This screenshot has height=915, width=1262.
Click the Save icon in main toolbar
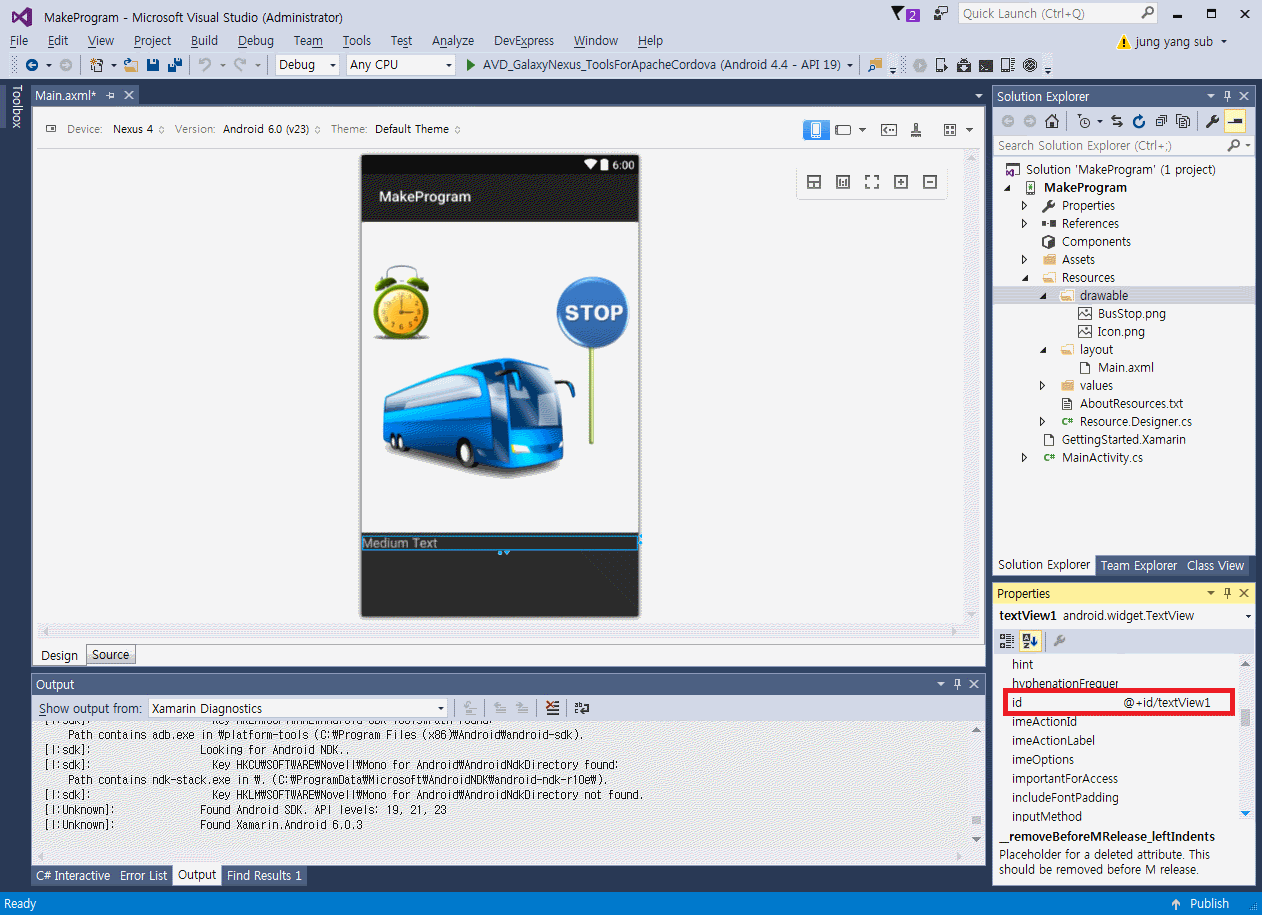coord(153,65)
